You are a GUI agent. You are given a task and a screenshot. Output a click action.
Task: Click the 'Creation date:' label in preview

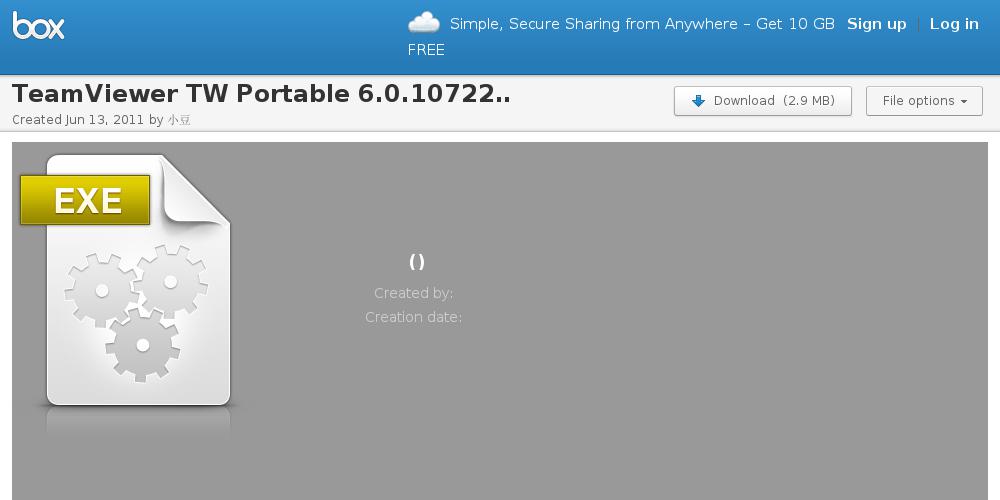point(413,317)
